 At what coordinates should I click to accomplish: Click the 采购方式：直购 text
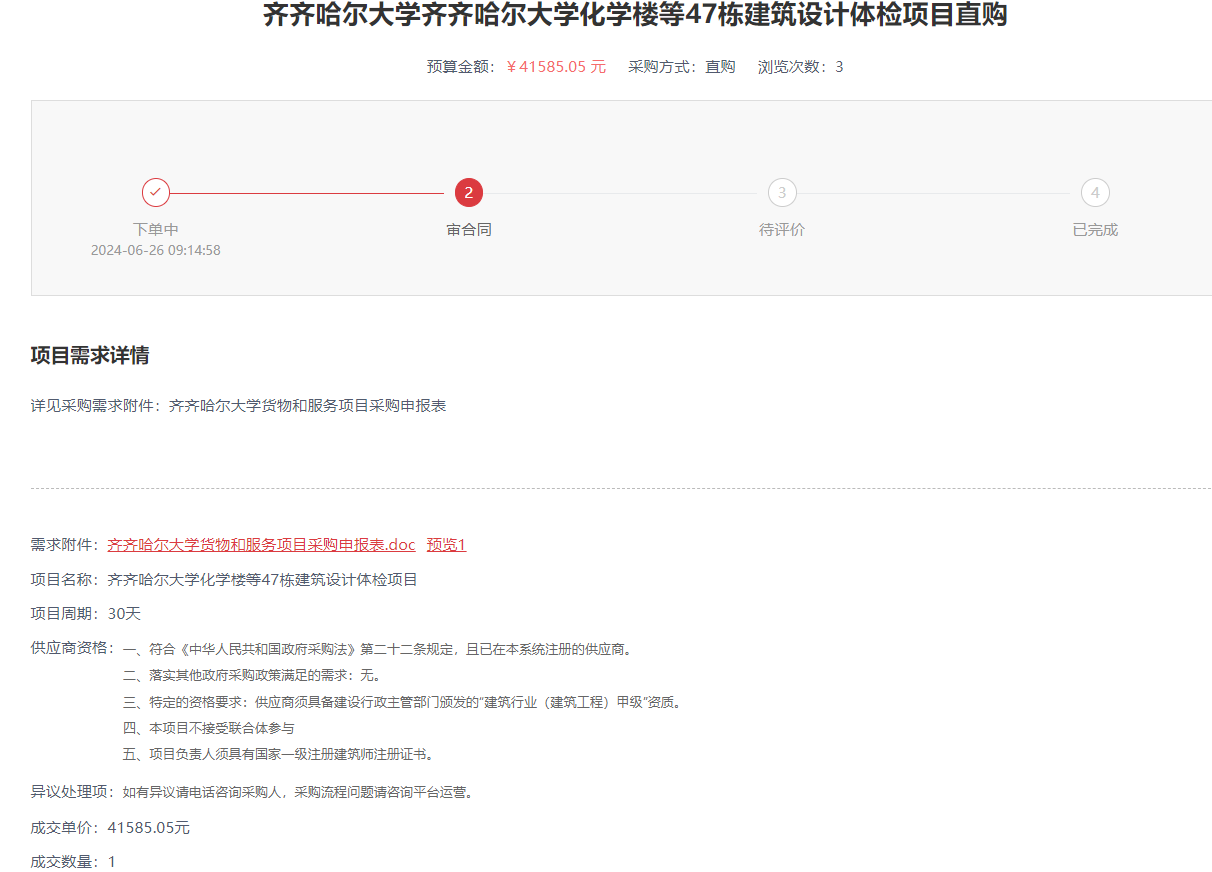tap(681, 67)
